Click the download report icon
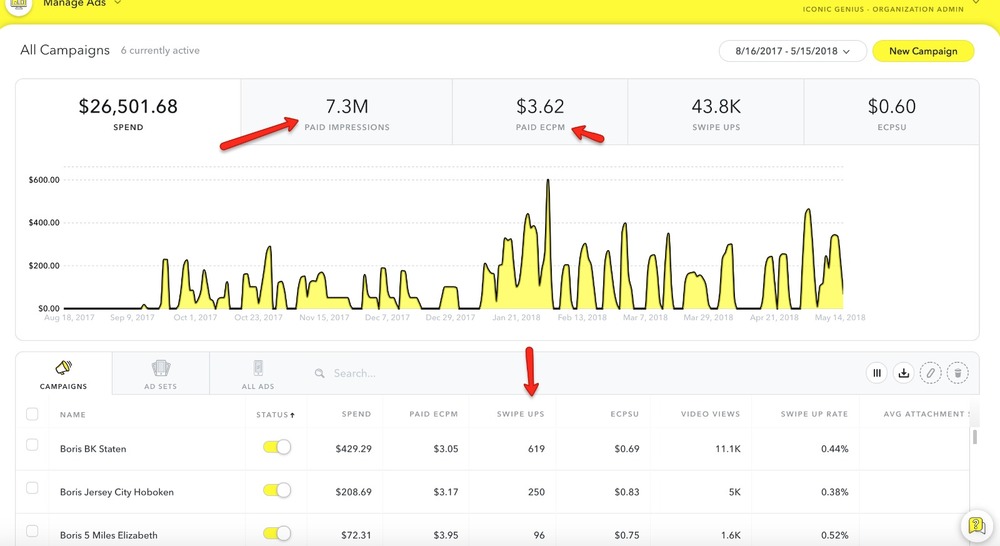 (903, 373)
